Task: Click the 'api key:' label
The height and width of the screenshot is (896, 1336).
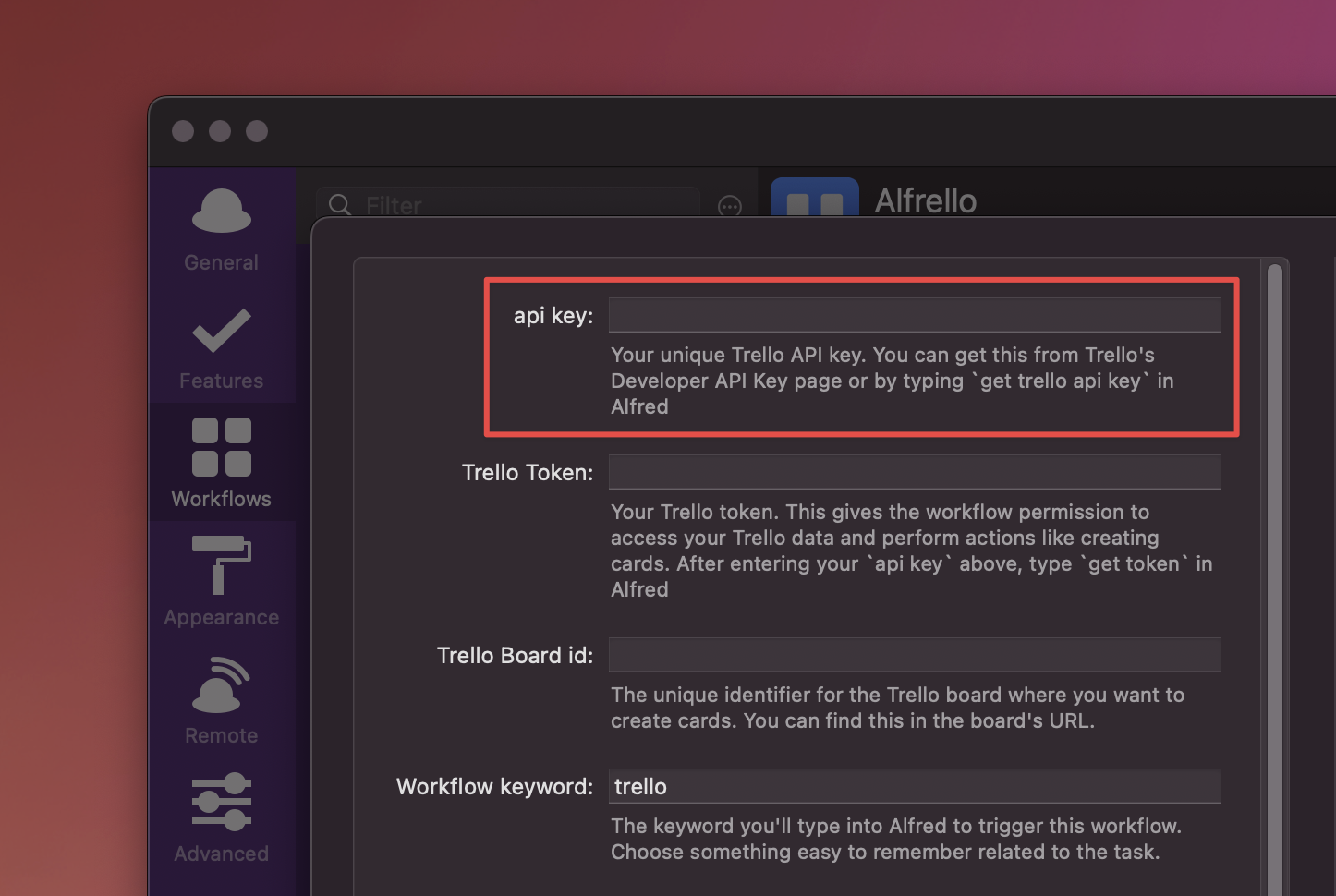Action: tap(553, 316)
